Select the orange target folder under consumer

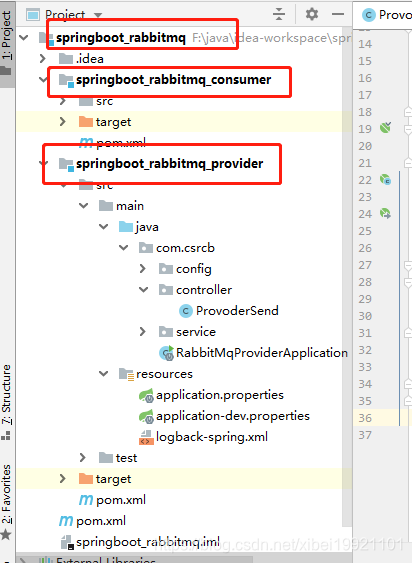pyautogui.click(x=86, y=122)
